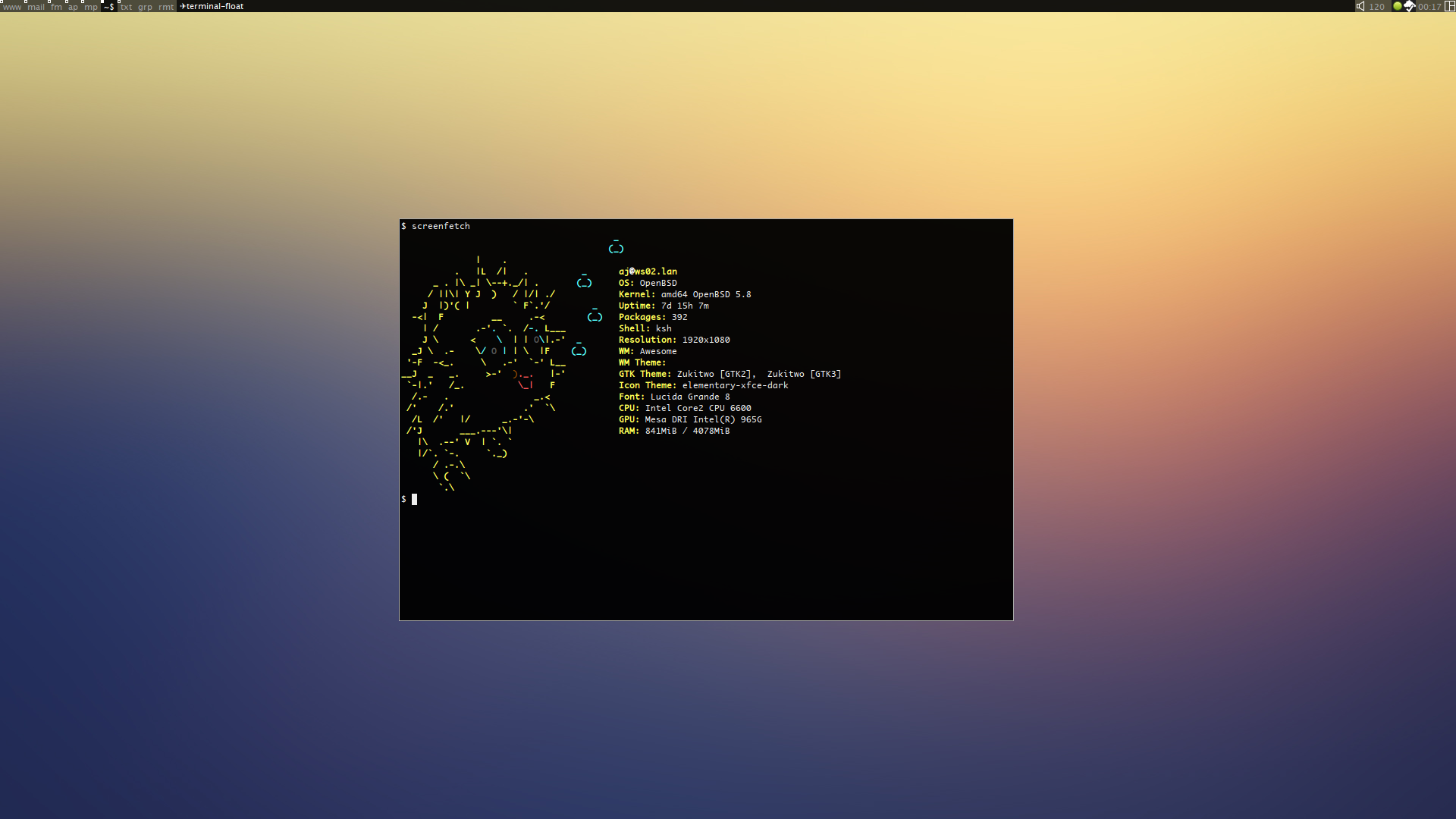Focus terminal-float in the tasklist

[212, 6]
